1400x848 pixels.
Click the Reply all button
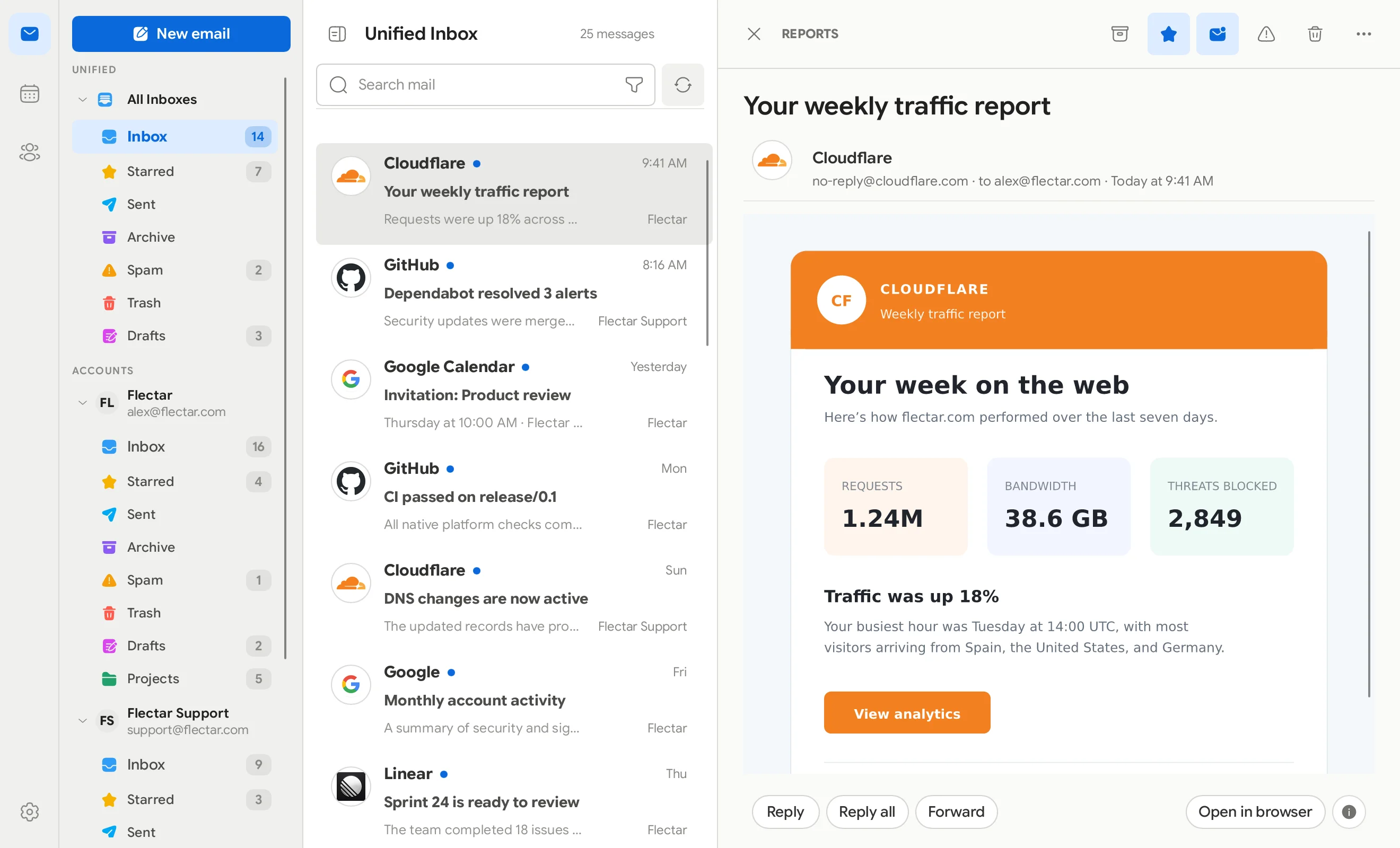pos(867,811)
